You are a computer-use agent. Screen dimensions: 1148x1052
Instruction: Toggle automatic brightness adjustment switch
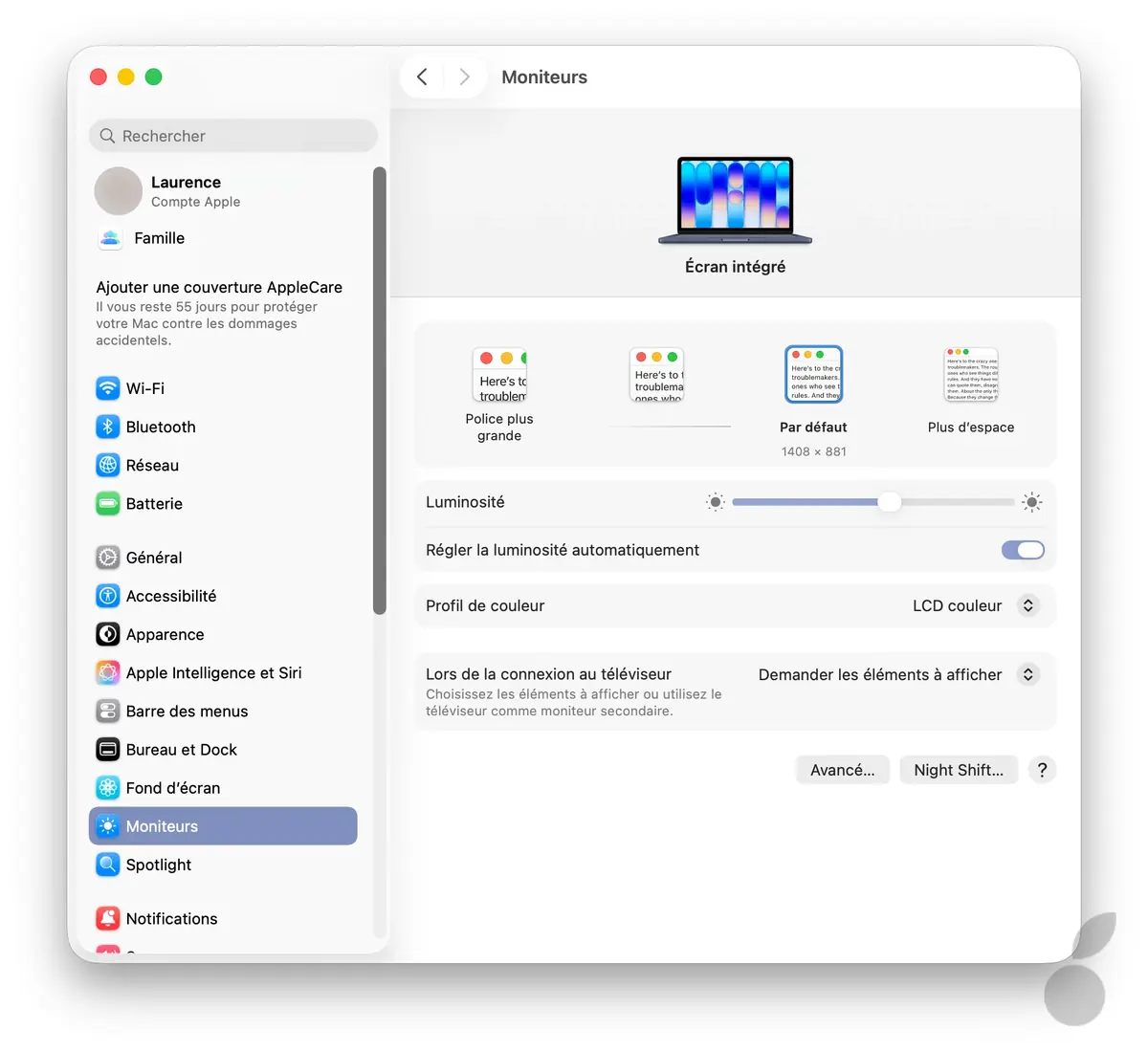(1022, 550)
